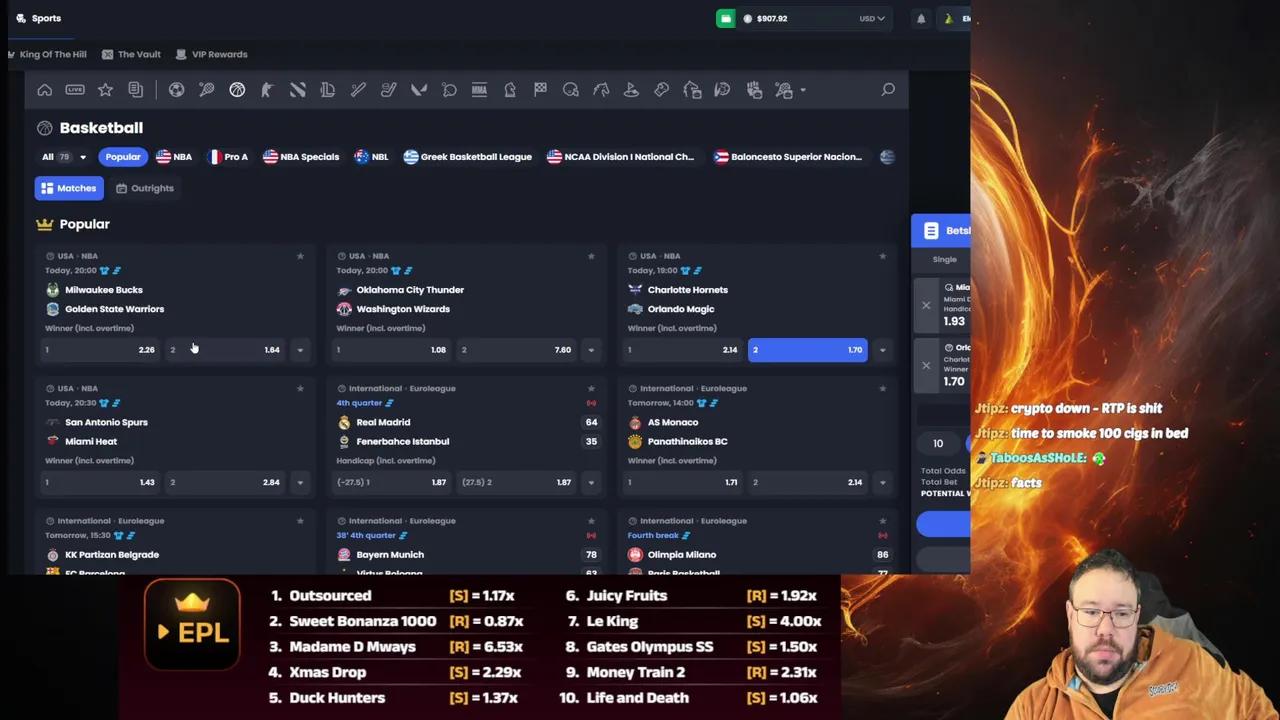Bet on Oklahoma City Thunder at 1.08
This screenshot has width=1280, height=720.
click(391, 350)
